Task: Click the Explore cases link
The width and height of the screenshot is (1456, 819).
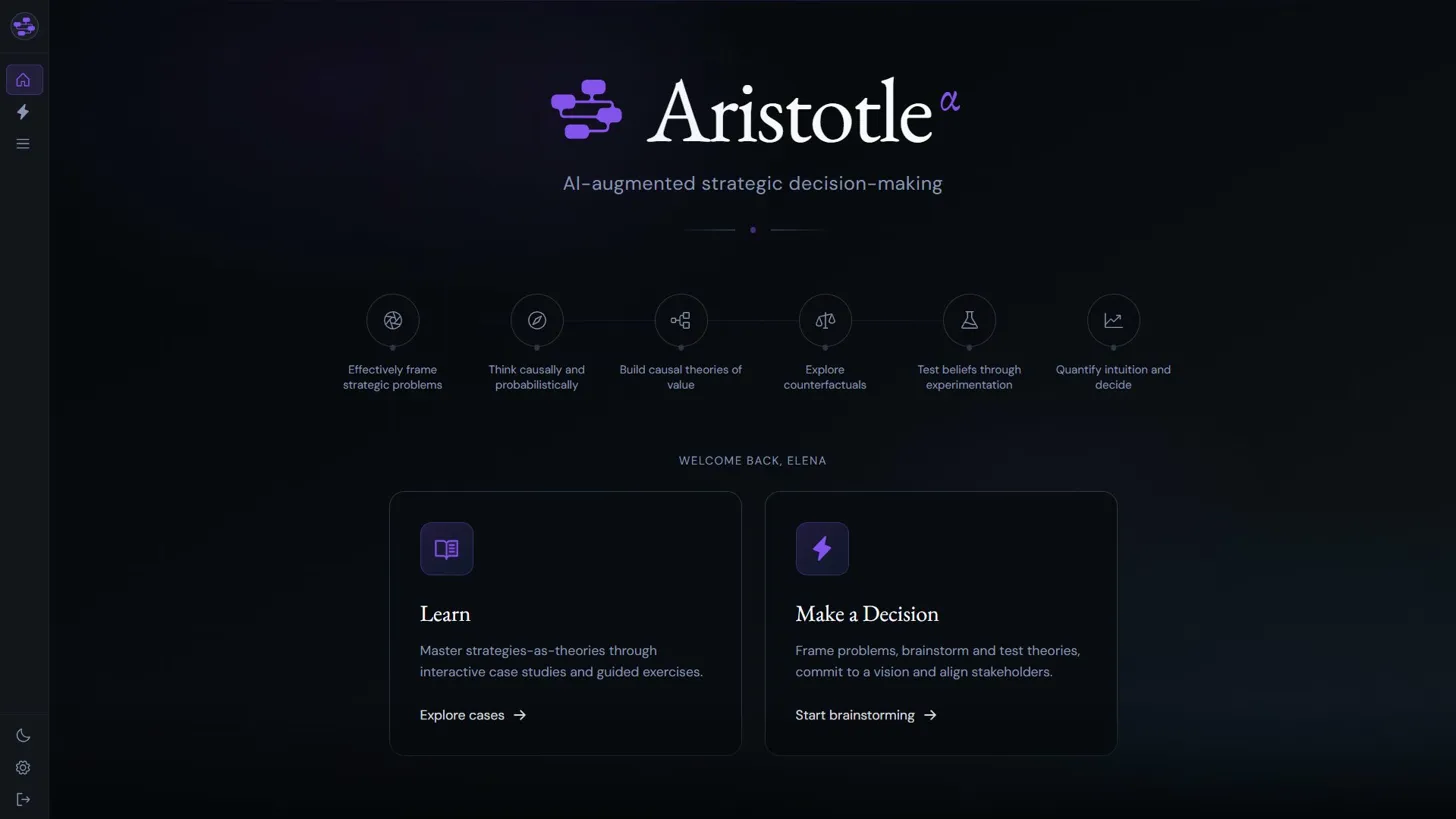Action: (473, 715)
